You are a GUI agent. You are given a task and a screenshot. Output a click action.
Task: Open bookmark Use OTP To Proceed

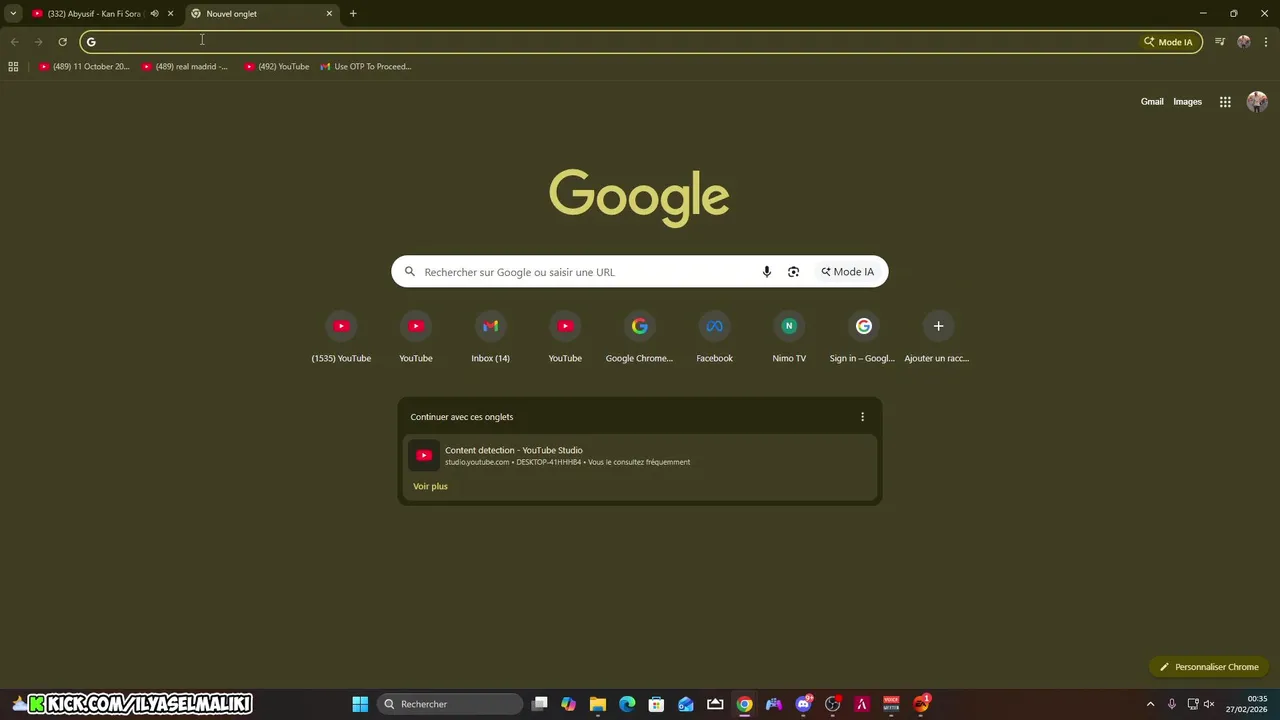click(366, 67)
